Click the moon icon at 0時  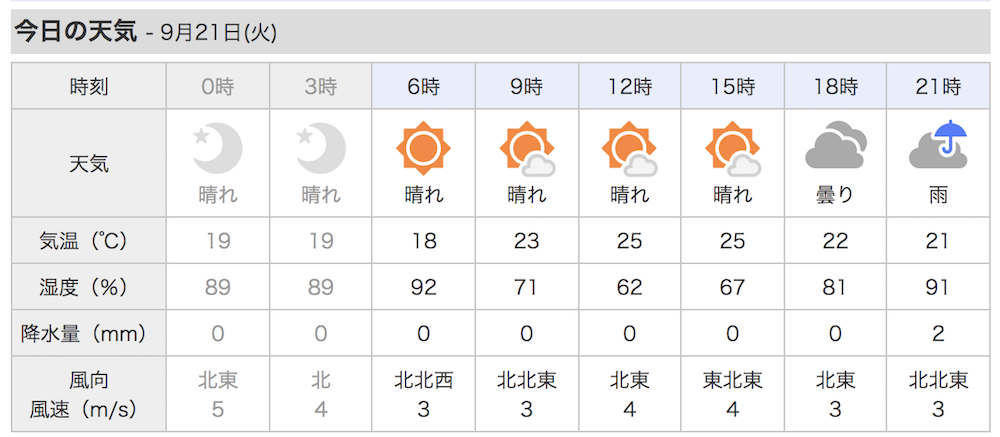coord(217,148)
